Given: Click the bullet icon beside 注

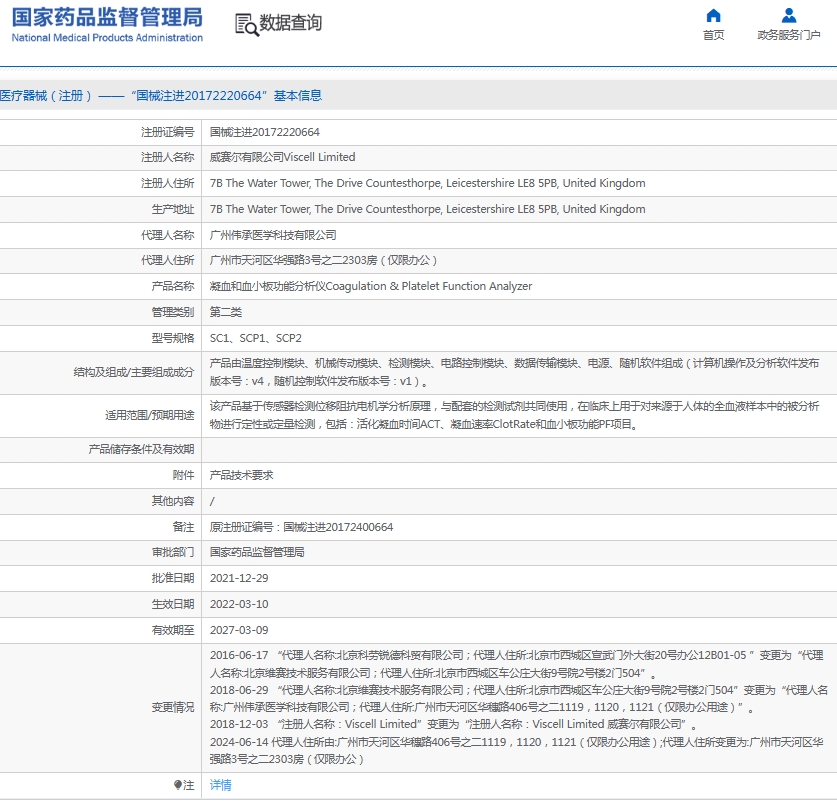Looking at the screenshot, I should point(178,785).
